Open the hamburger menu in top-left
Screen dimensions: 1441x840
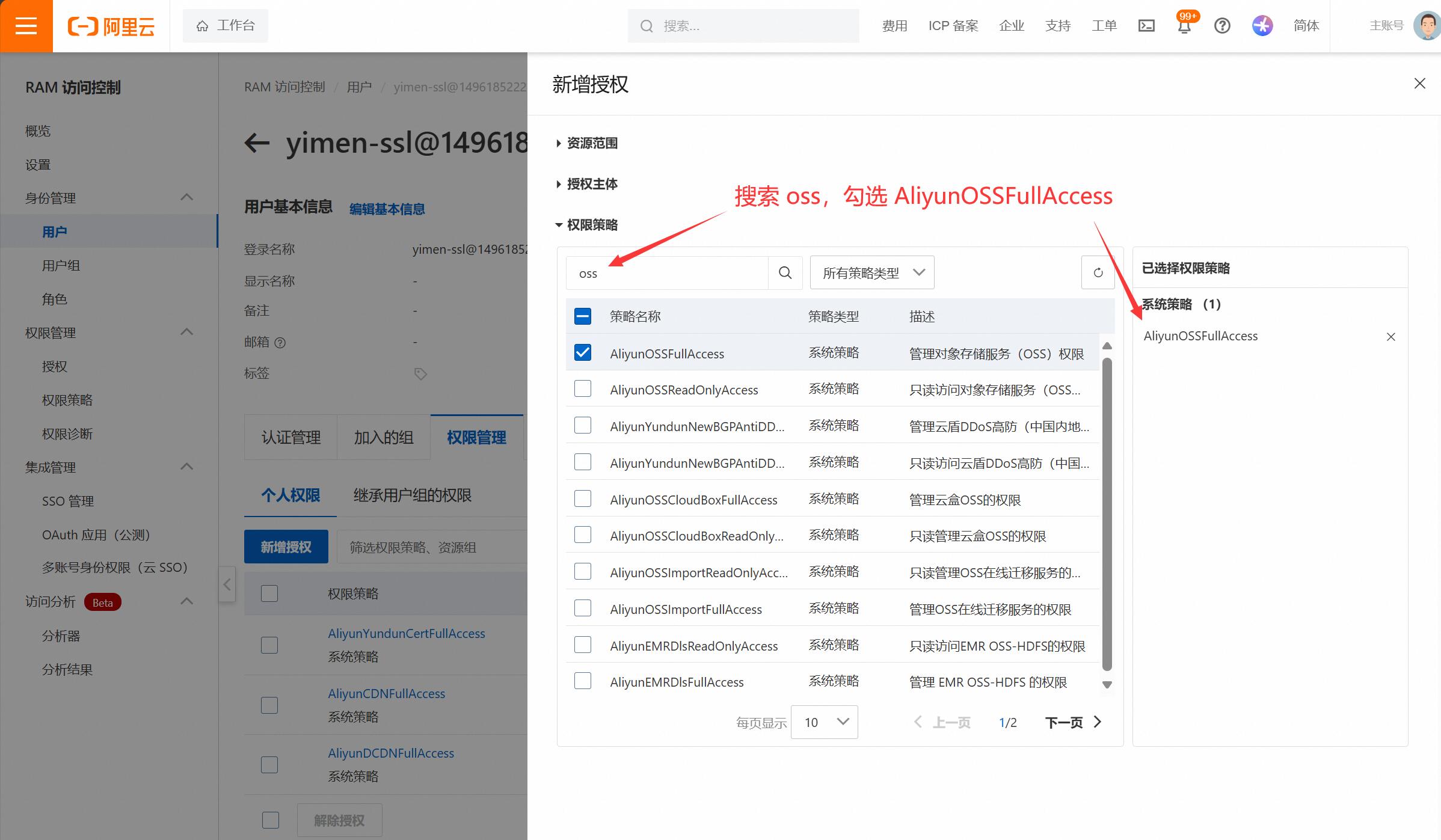click(26, 26)
